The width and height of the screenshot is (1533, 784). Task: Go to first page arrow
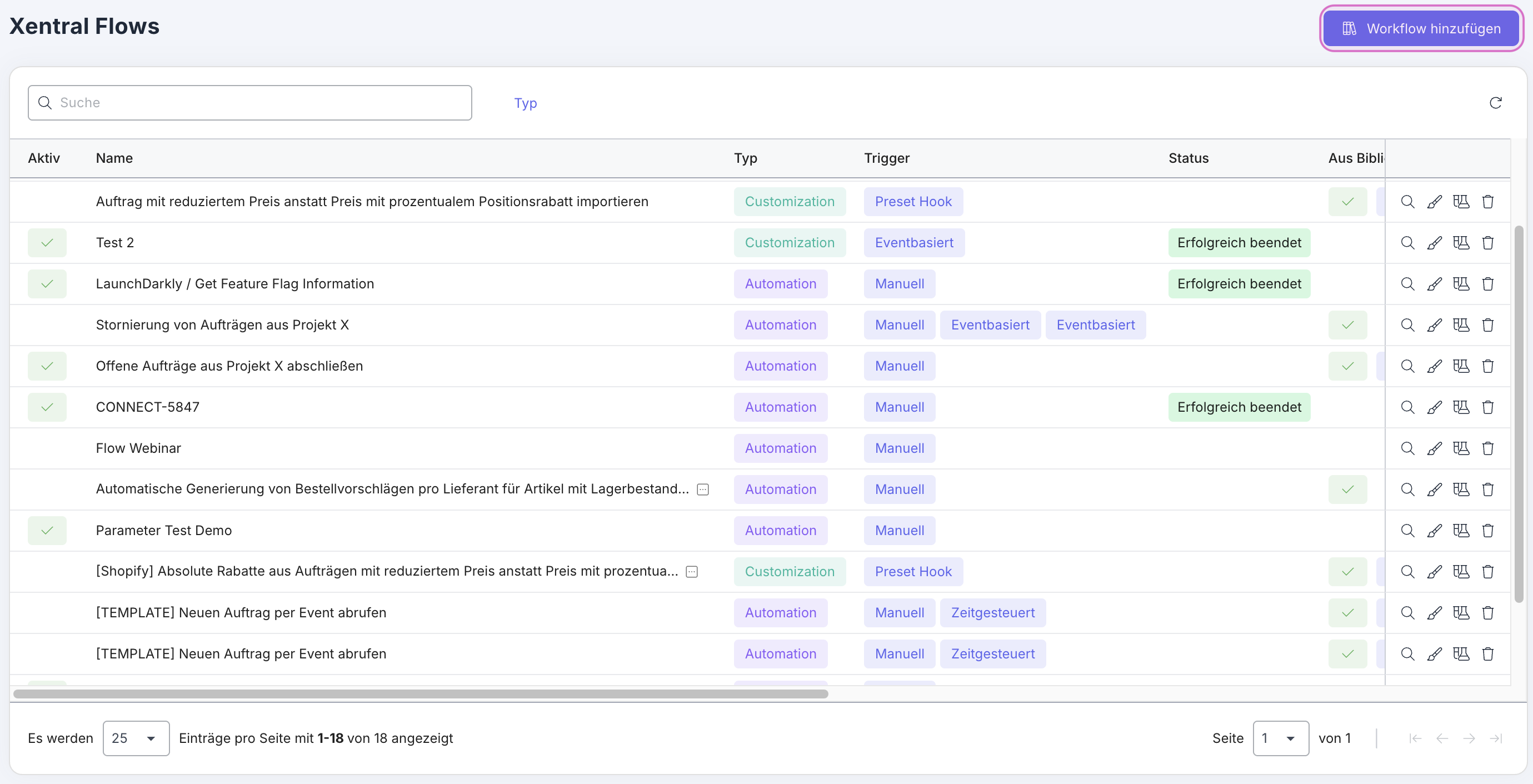coord(1415,738)
